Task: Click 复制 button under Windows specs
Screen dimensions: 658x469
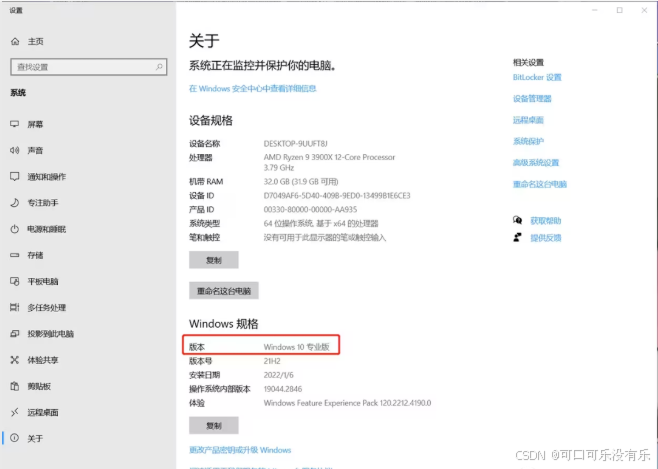Action: 214,425
